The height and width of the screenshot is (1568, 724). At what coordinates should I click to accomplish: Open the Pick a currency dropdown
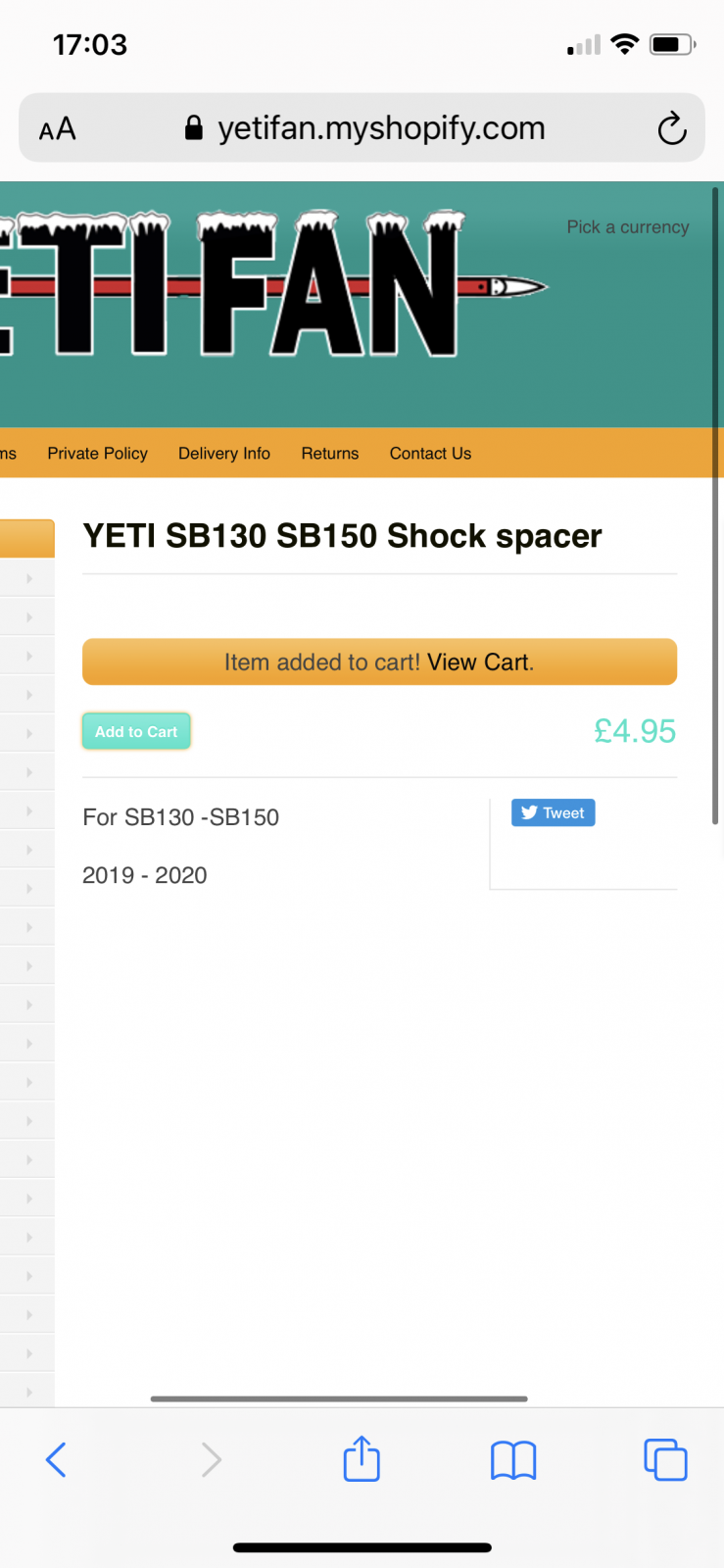click(x=627, y=227)
